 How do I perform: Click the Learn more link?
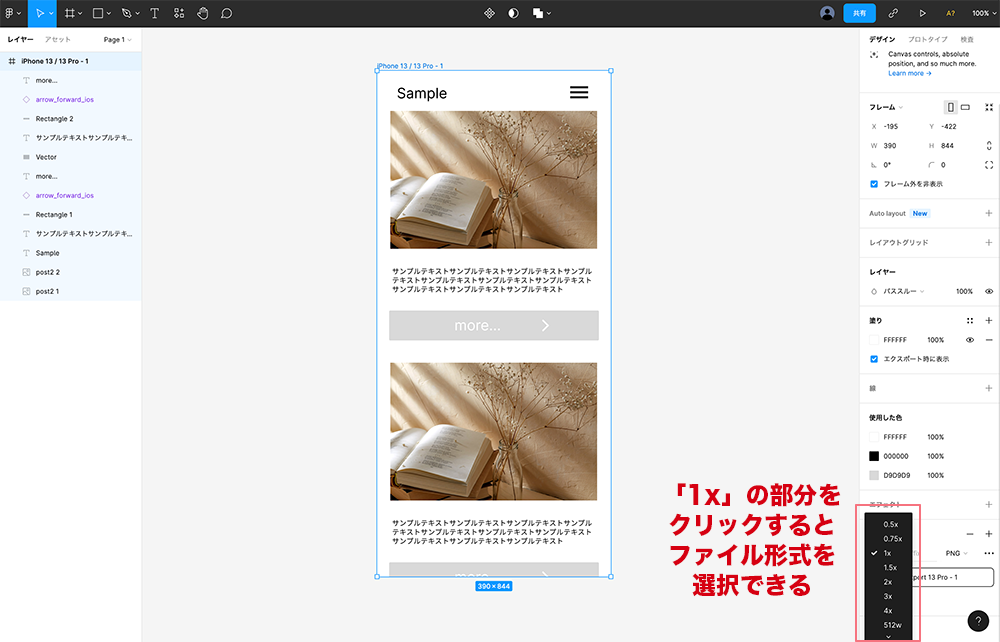909,73
